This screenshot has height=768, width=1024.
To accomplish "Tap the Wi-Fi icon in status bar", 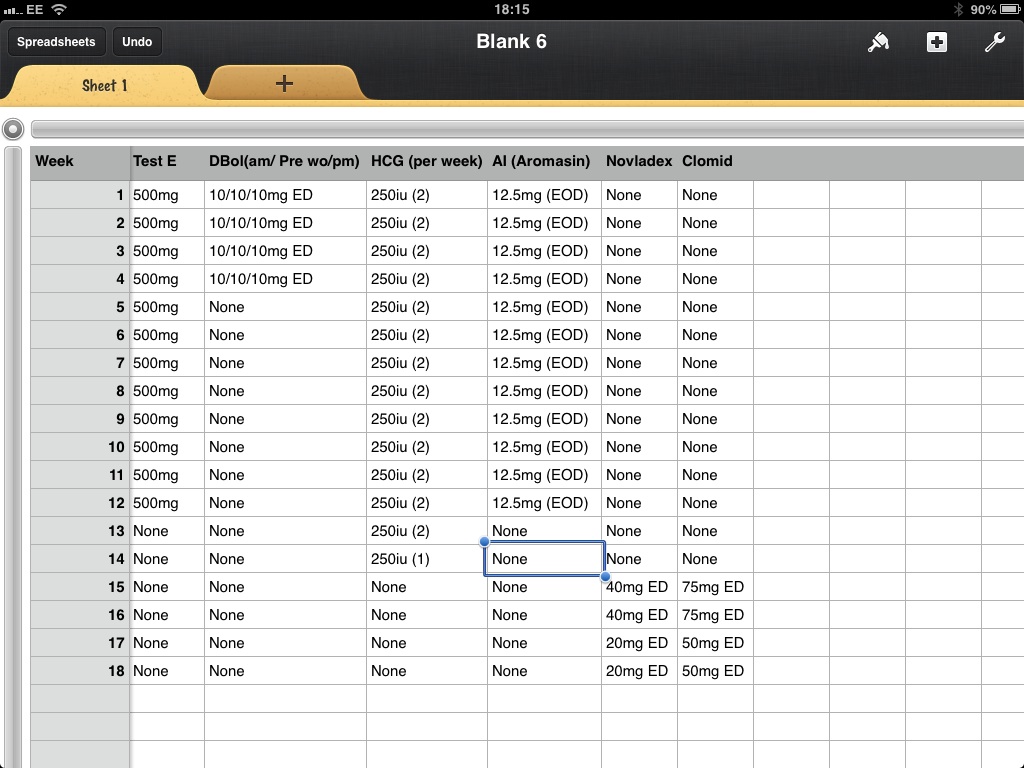I will [59, 9].
